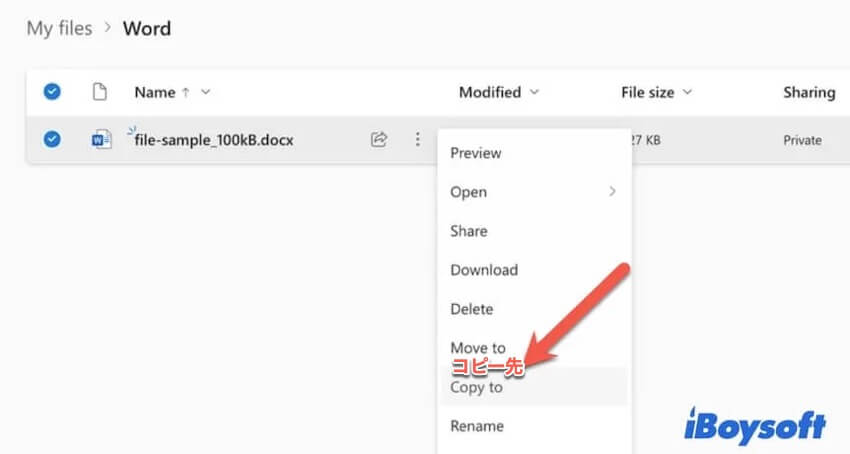The height and width of the screenshot is (454, 850).
Task: Click the Word document file icon
Action: click(100, 140)
